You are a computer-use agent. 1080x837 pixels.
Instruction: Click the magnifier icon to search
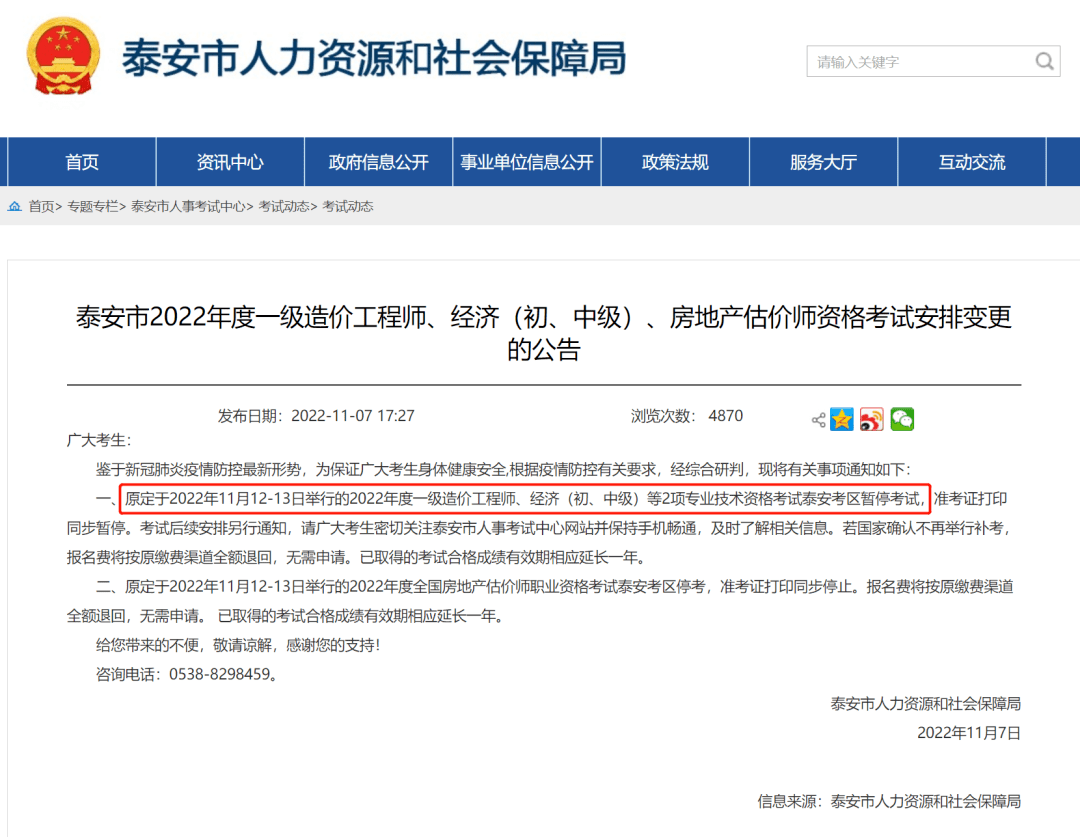coord(1045,61)
